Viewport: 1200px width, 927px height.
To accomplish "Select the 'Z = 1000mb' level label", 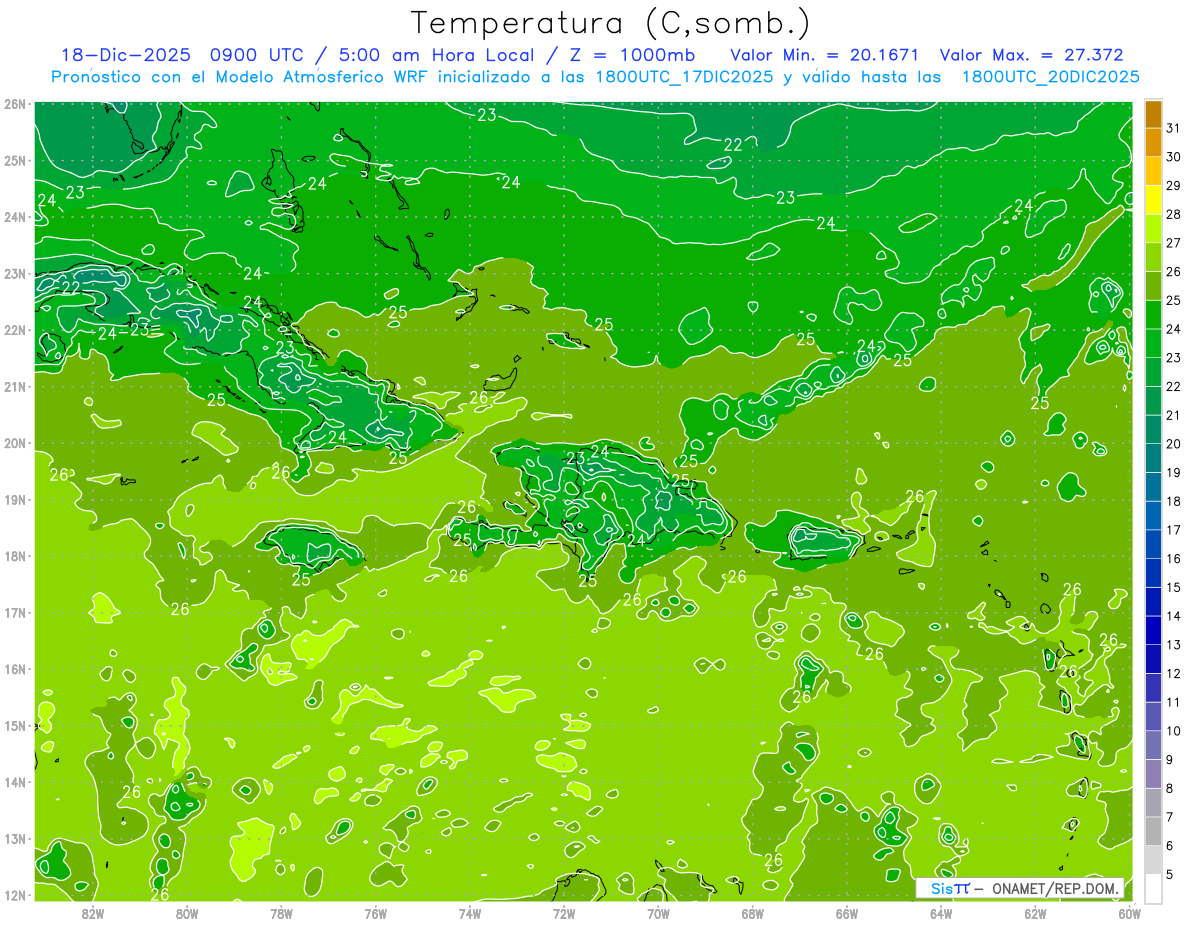I will (635, 55).
